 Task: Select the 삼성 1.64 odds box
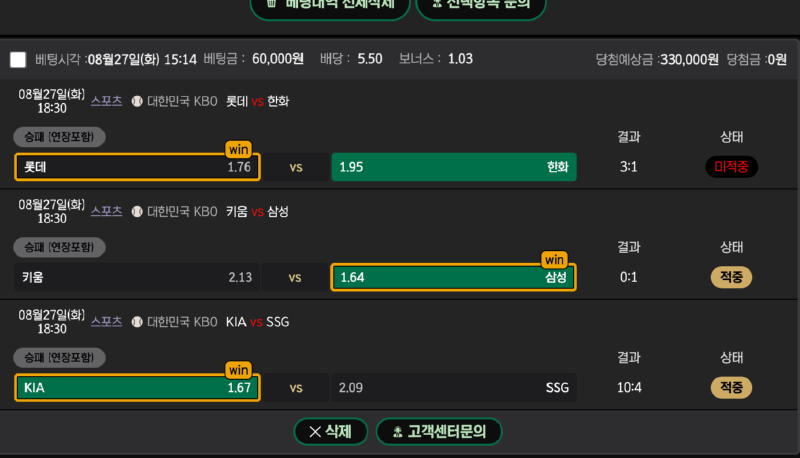click(x=454, y=277)
